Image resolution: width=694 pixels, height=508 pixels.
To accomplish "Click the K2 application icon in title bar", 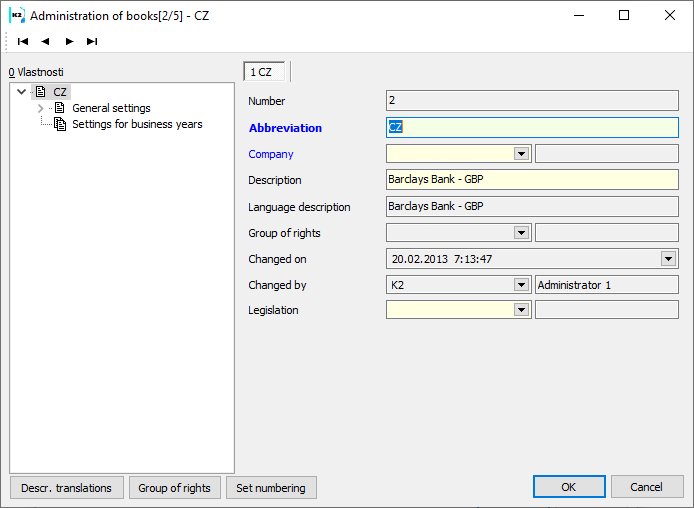I will (x=17, y=16).
